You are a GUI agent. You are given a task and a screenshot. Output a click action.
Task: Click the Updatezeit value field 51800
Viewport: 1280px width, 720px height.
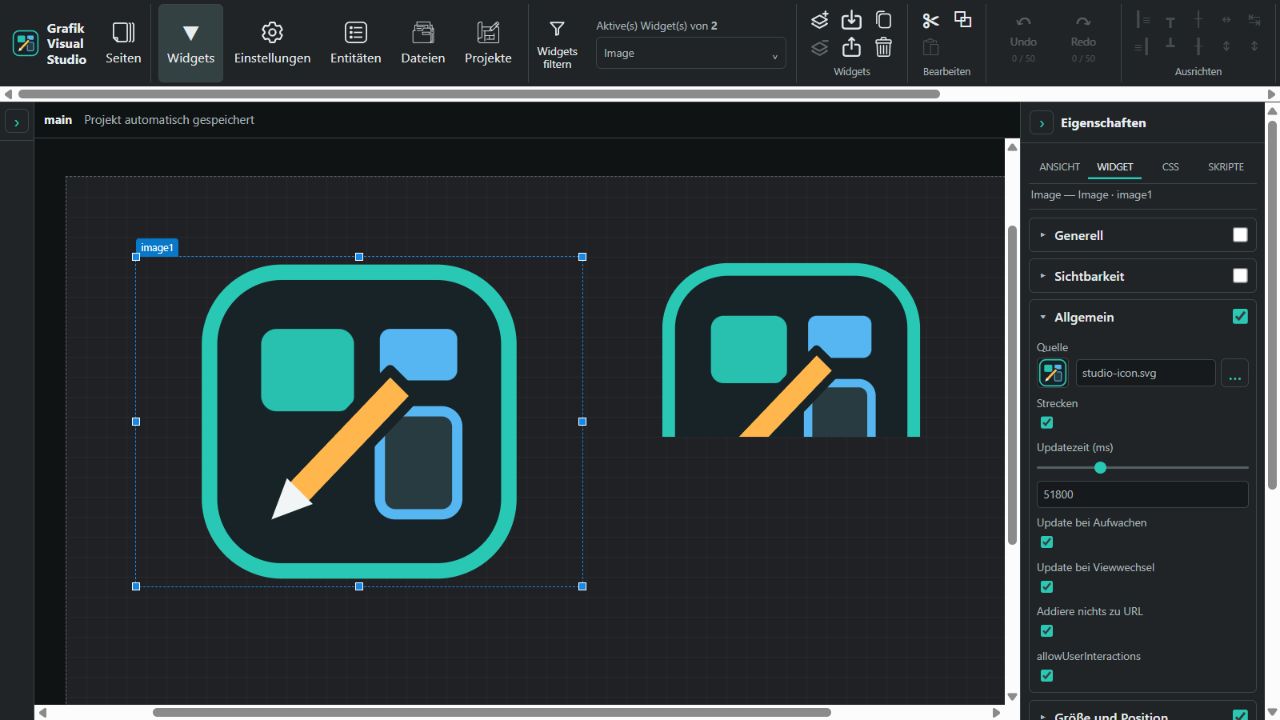1143,494
